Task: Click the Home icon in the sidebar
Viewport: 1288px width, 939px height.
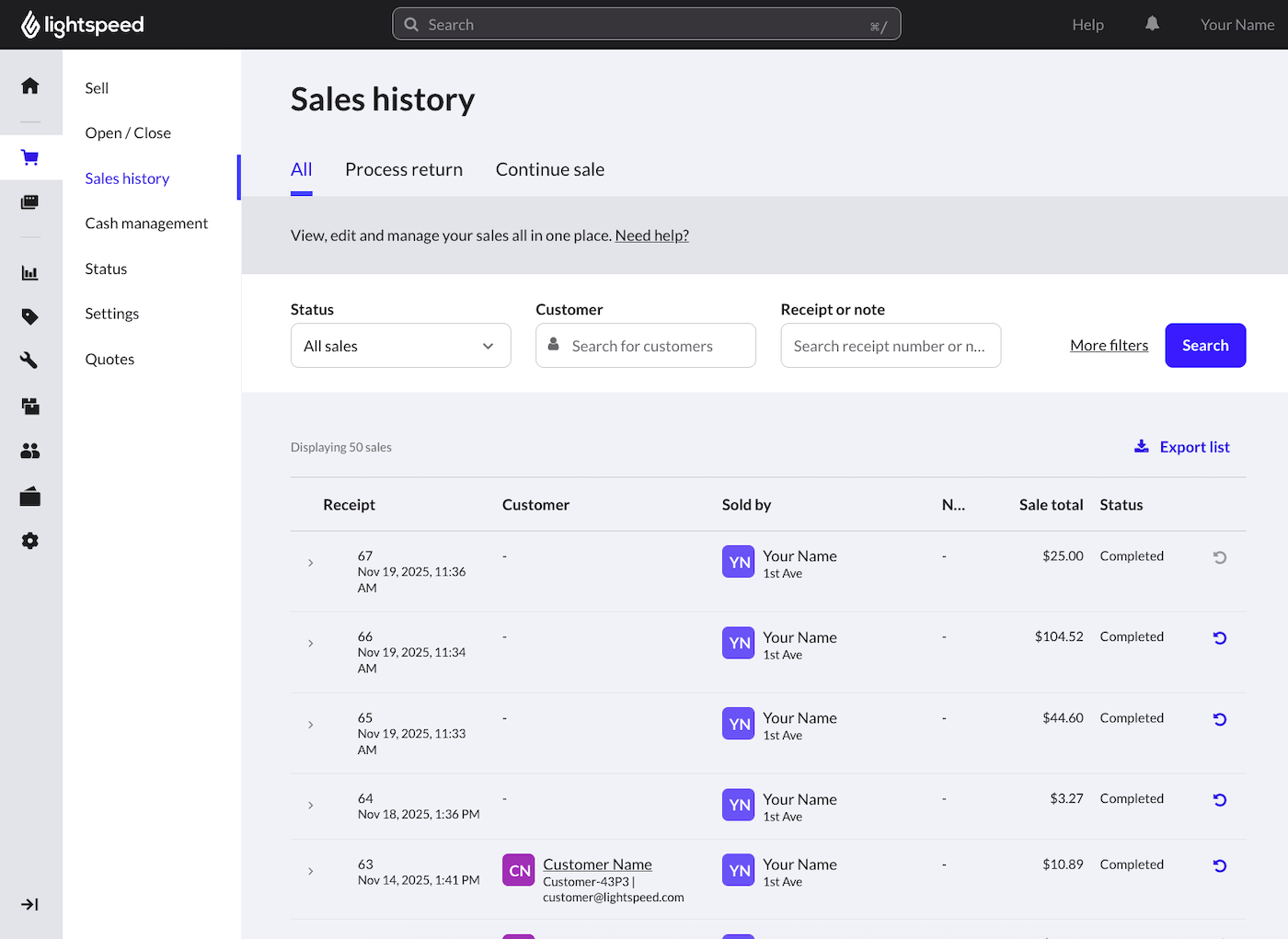Action: pos(30,86)
